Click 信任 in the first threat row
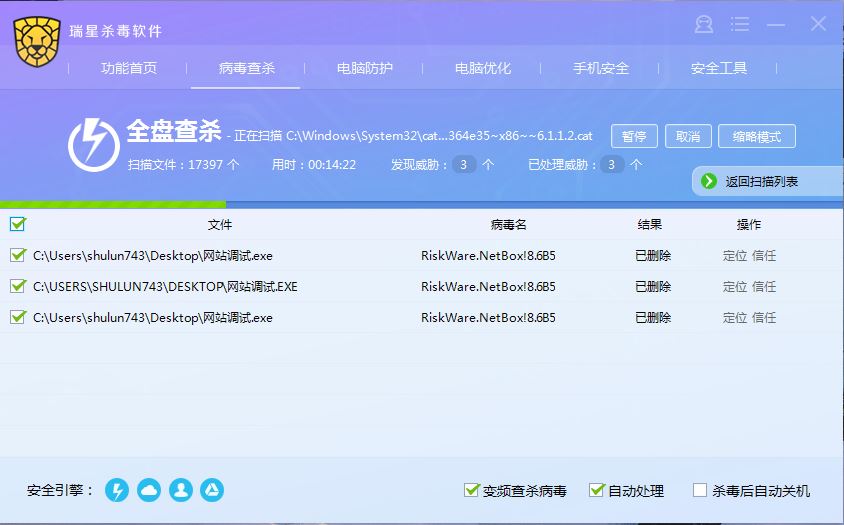844x525 pixels. coord(764,256)
